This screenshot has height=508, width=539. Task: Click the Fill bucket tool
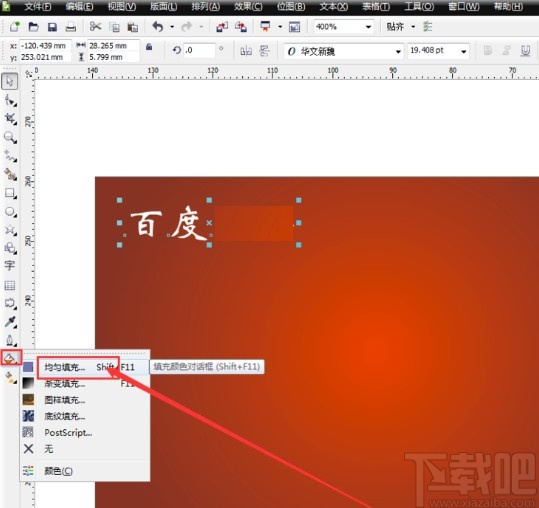[10, 358]
